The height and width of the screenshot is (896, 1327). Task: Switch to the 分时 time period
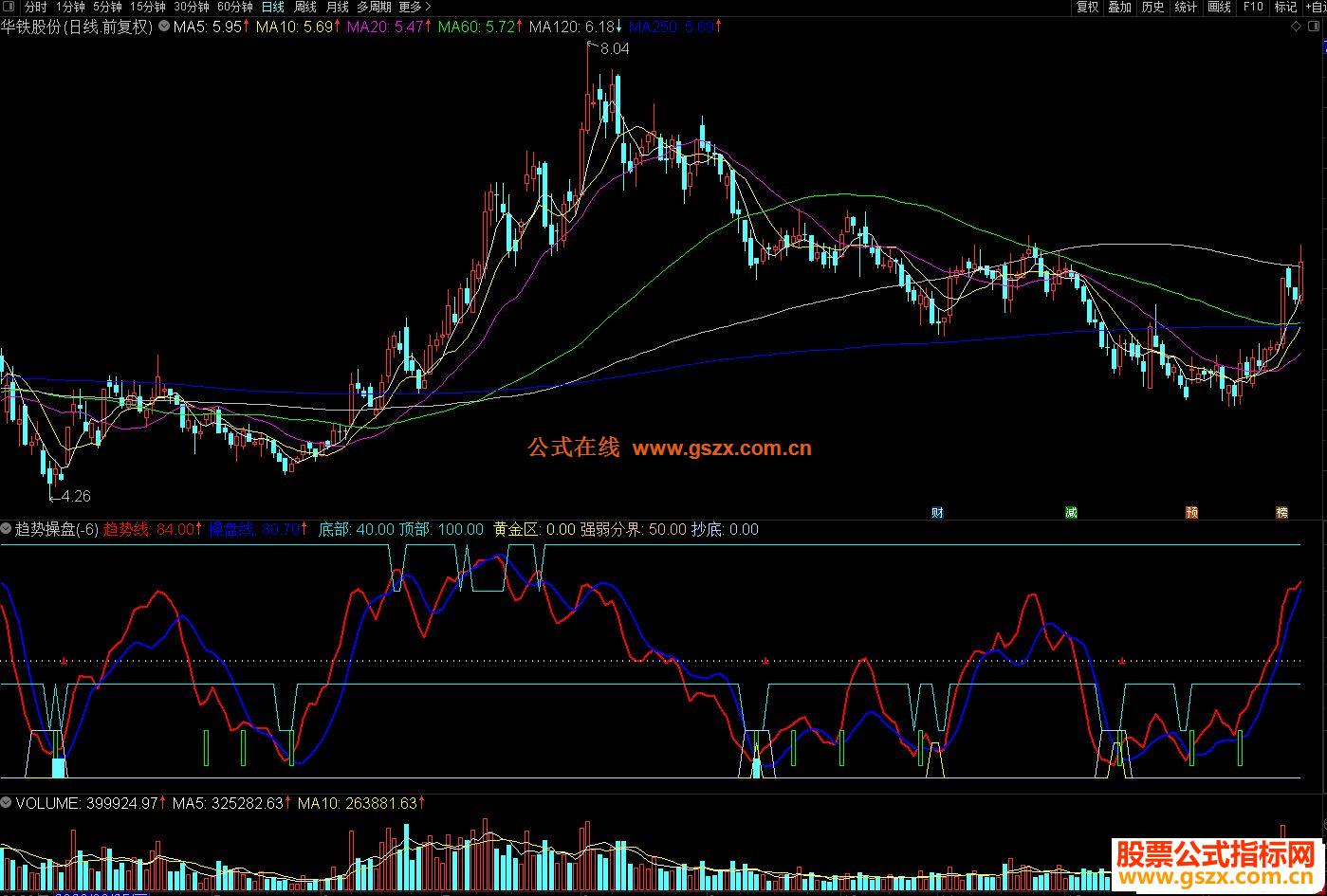(x=35, y=7)
